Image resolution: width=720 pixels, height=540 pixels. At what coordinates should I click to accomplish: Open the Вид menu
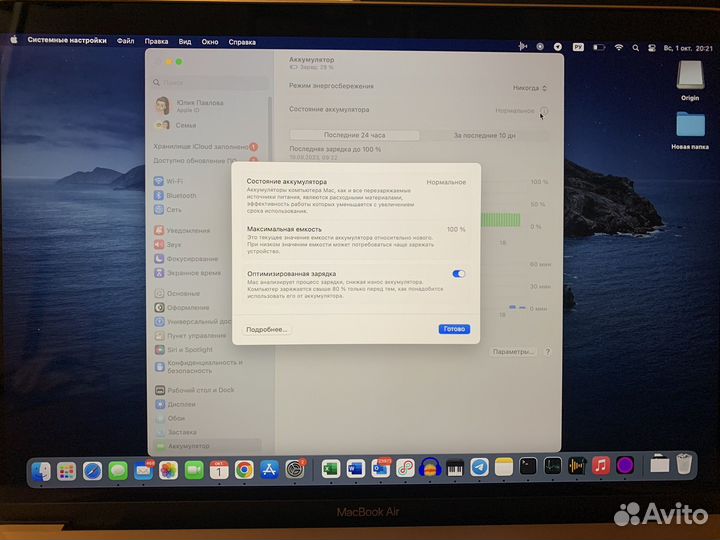[185, 41]
